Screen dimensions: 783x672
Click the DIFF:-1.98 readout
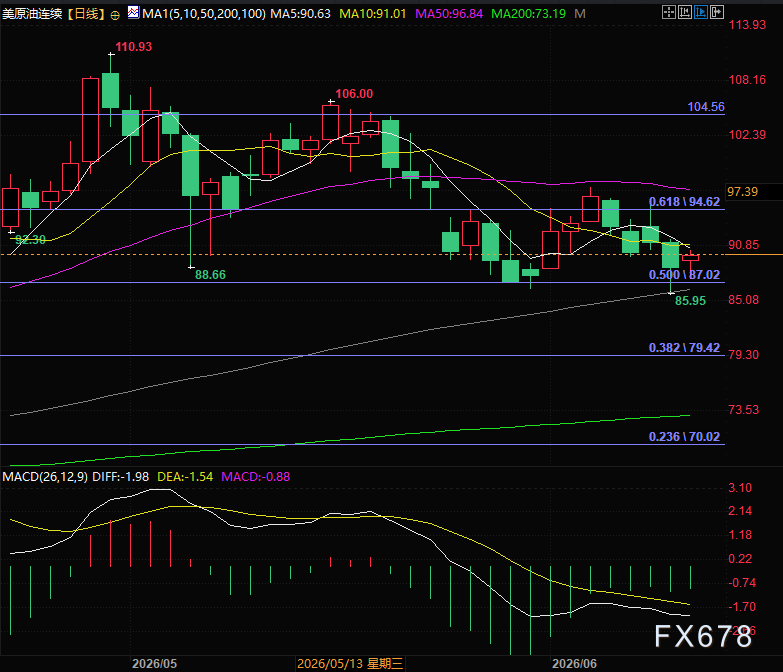tap(121, 477)
